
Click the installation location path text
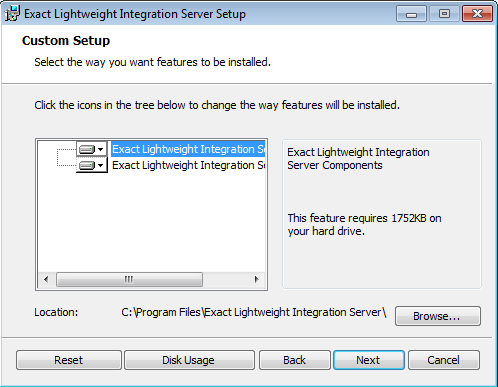click(254, 312)
